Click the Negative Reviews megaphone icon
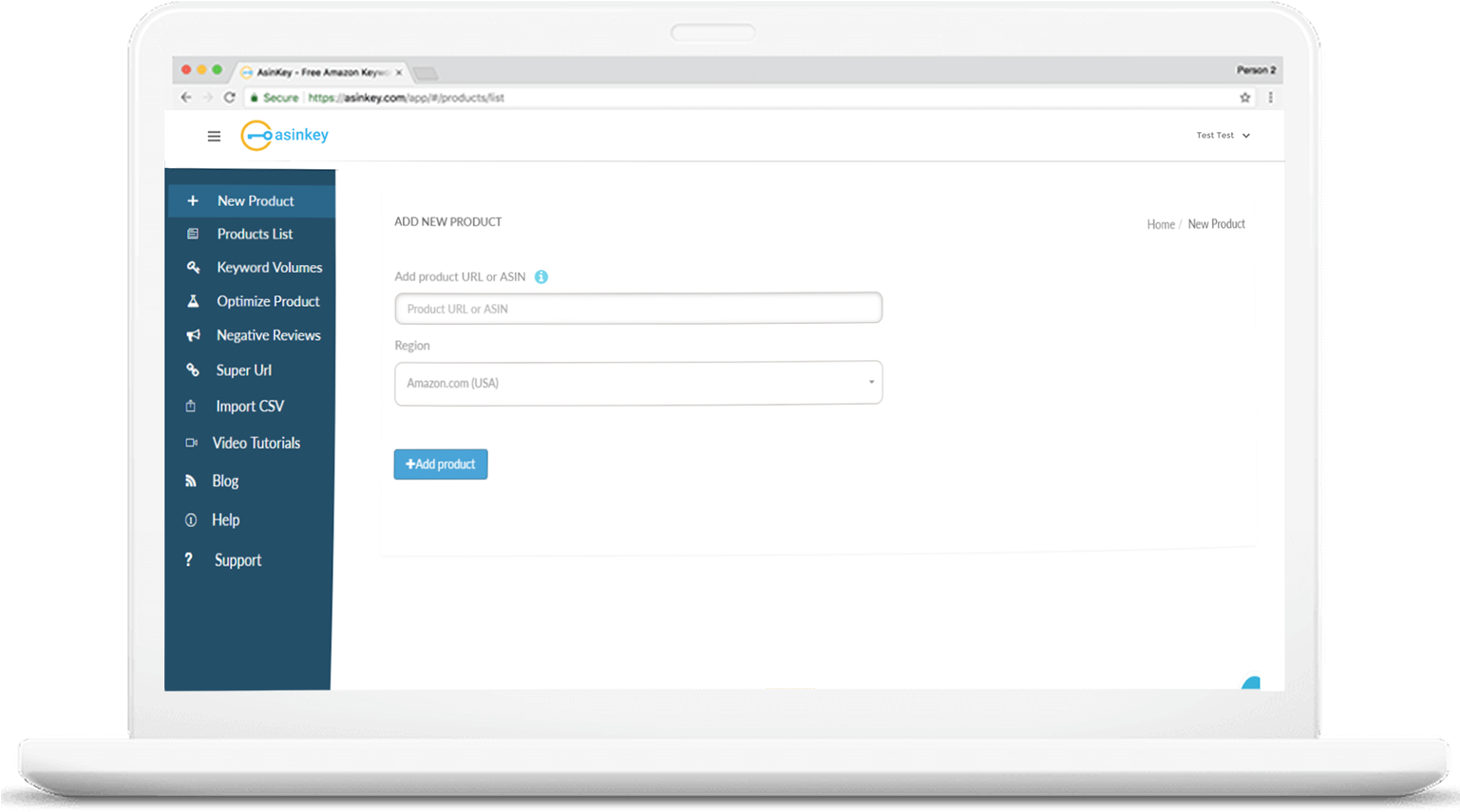The image size is (1460, 812). point(193,335)
